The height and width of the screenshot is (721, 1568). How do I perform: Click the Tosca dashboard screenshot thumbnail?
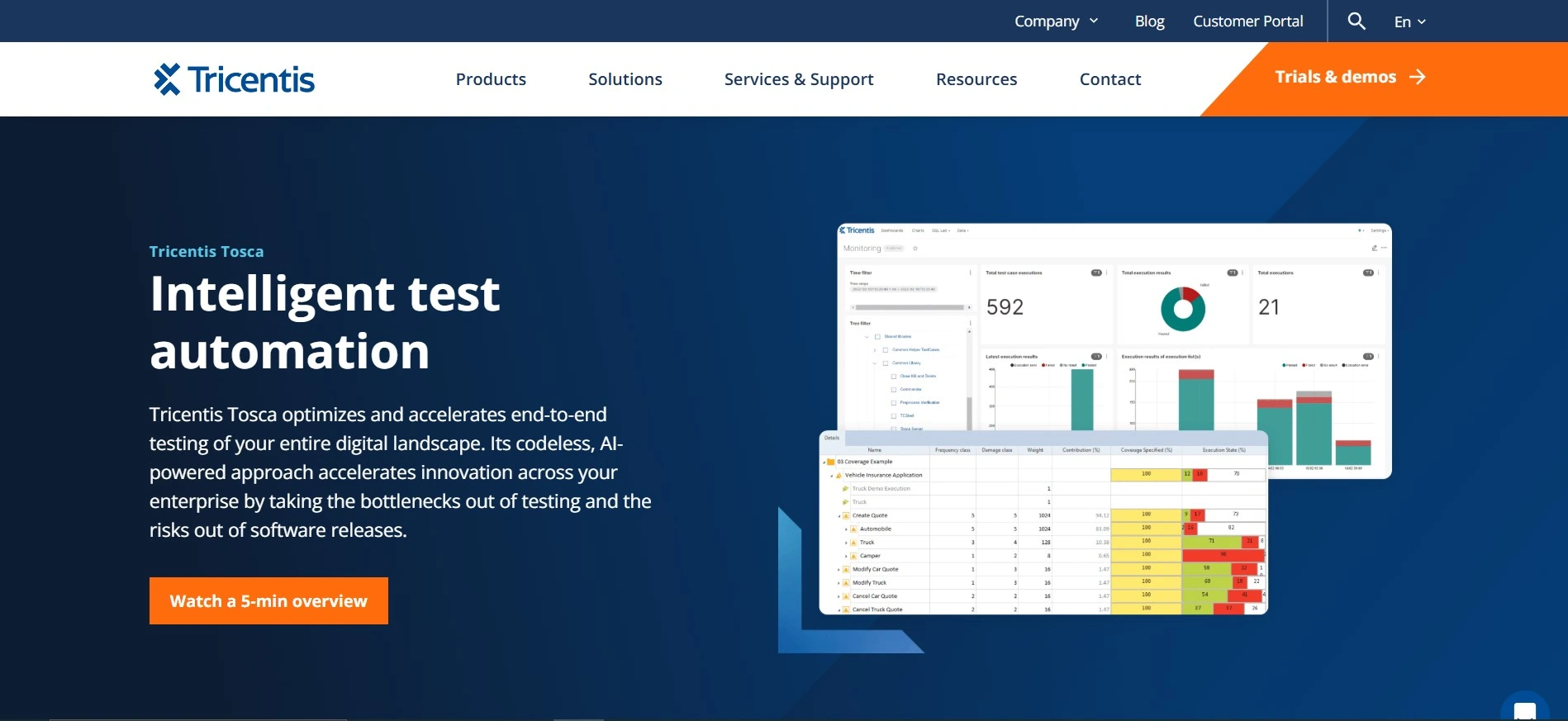1105,419
